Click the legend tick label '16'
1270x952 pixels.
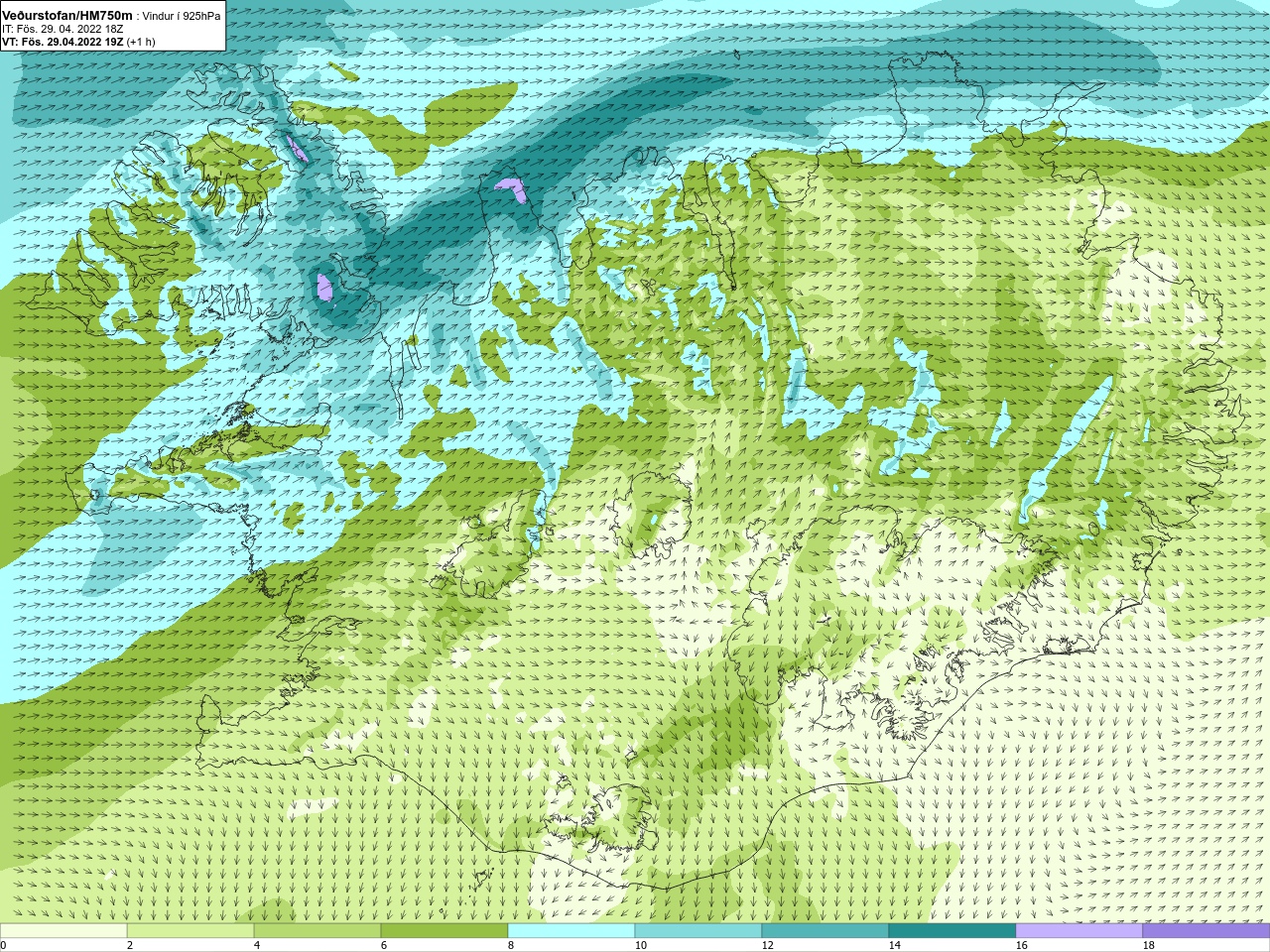click(1022, 945)
